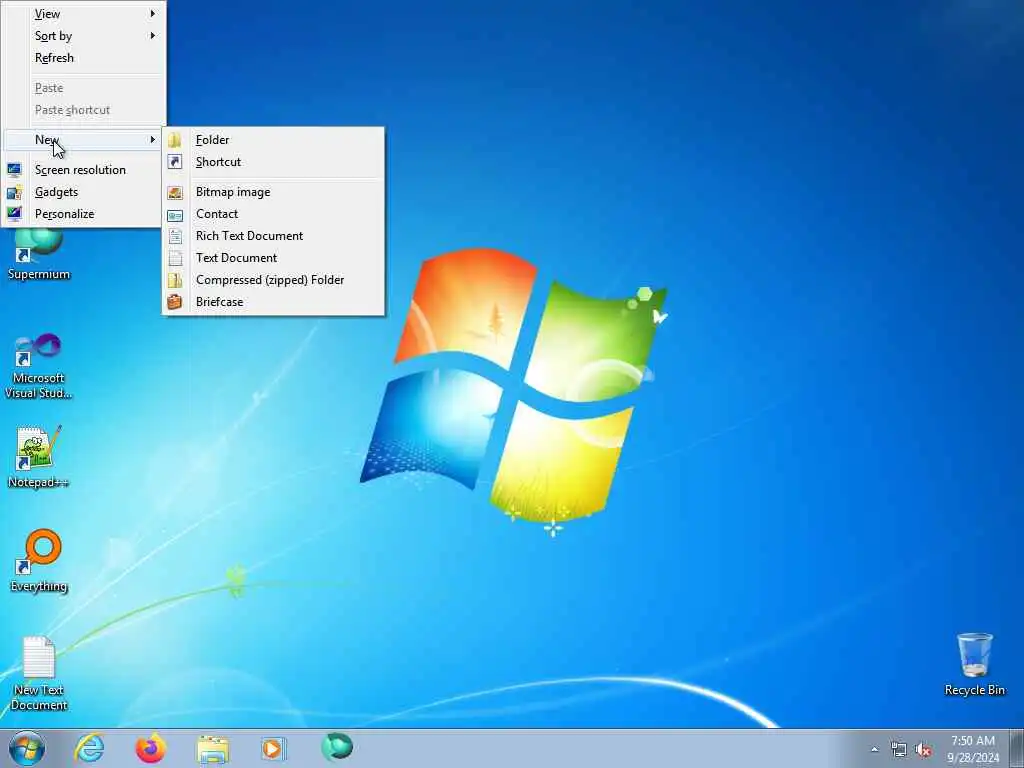Select the Everything search desktop icon
The image size is (1024, 768).
click(x=39, y=560)
